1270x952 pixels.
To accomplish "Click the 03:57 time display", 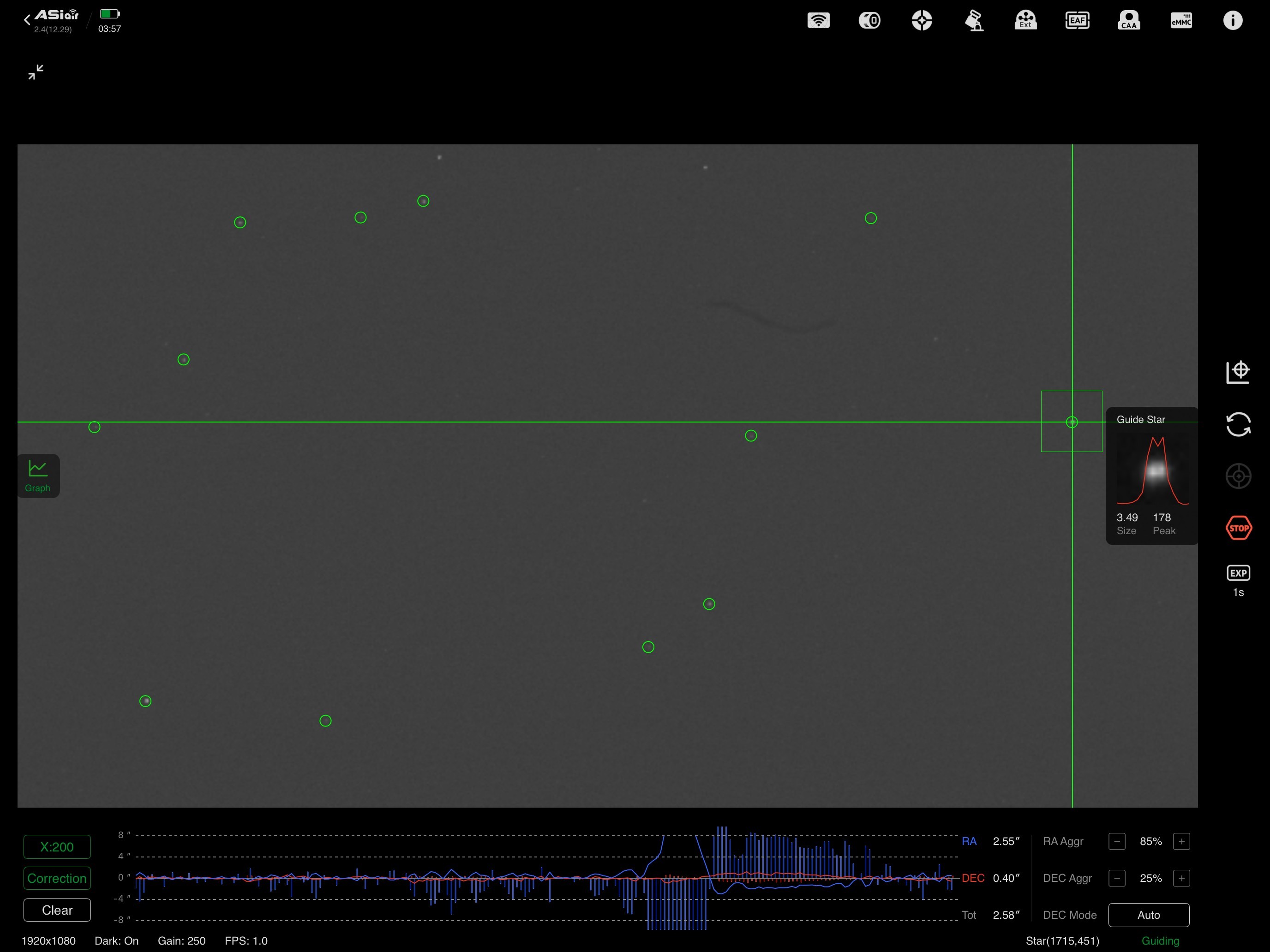I will (x=109, y=29).
